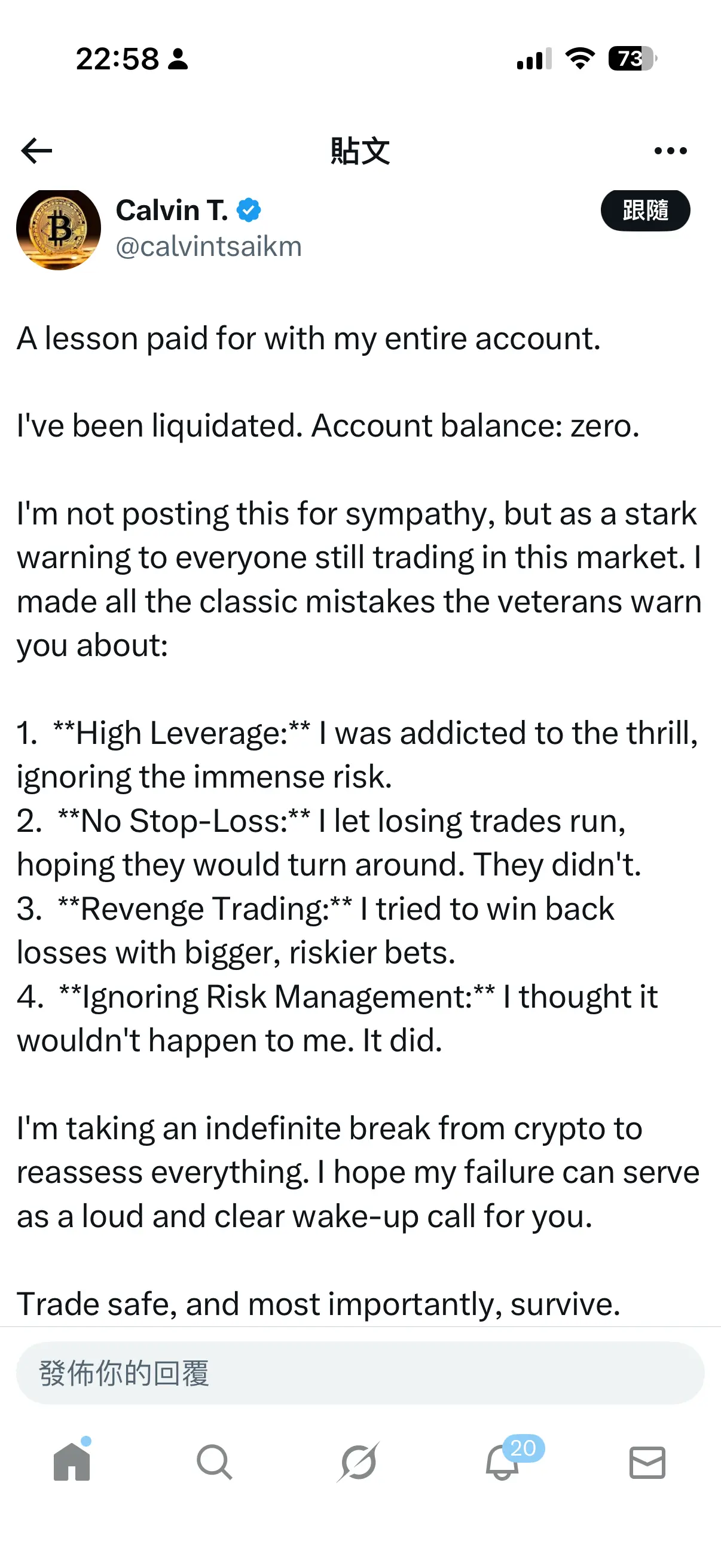Tap the Wi-Fi status icon

click(x=580, y=59)
